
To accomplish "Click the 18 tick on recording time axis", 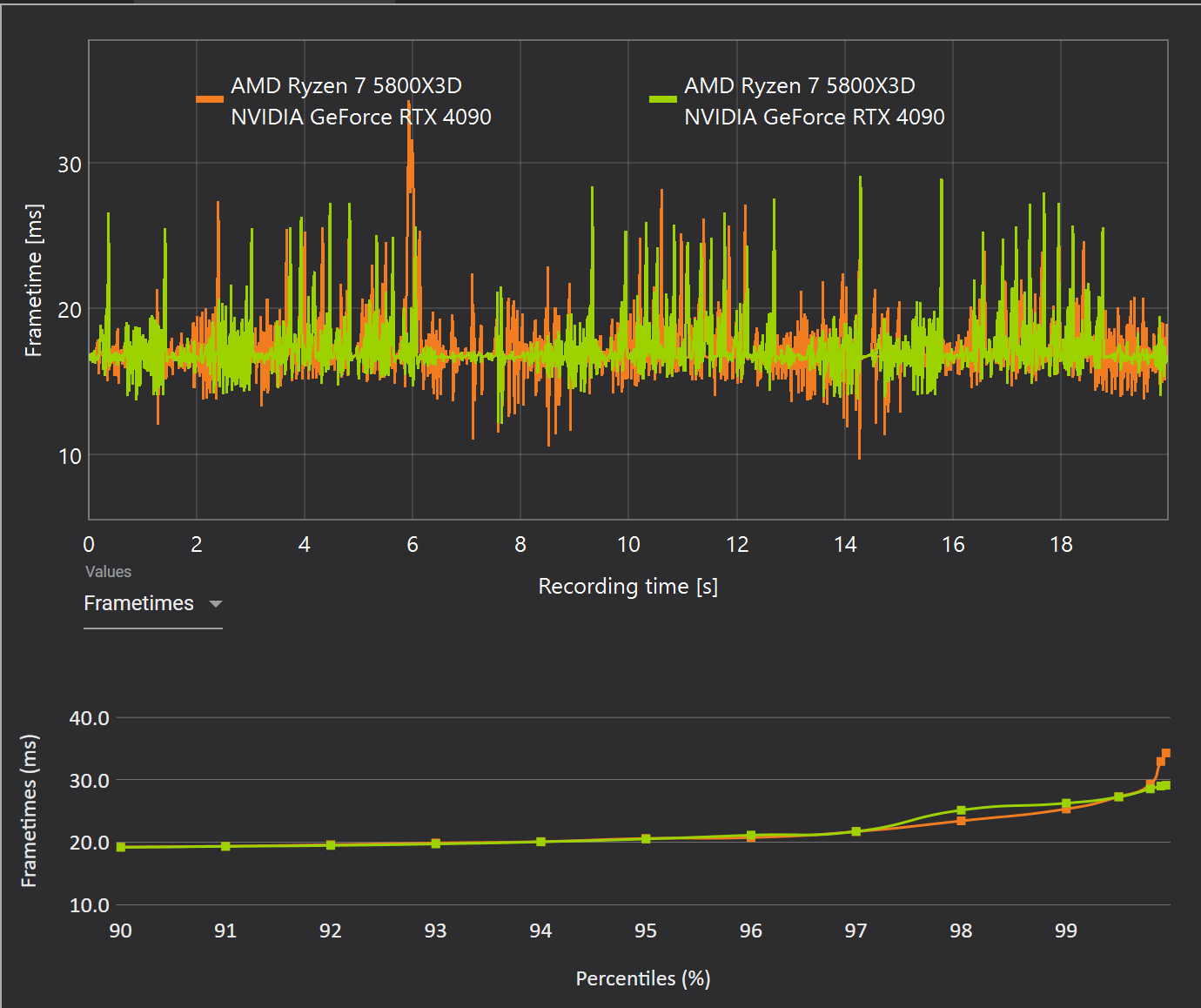I will click(x=1061, y=545).
